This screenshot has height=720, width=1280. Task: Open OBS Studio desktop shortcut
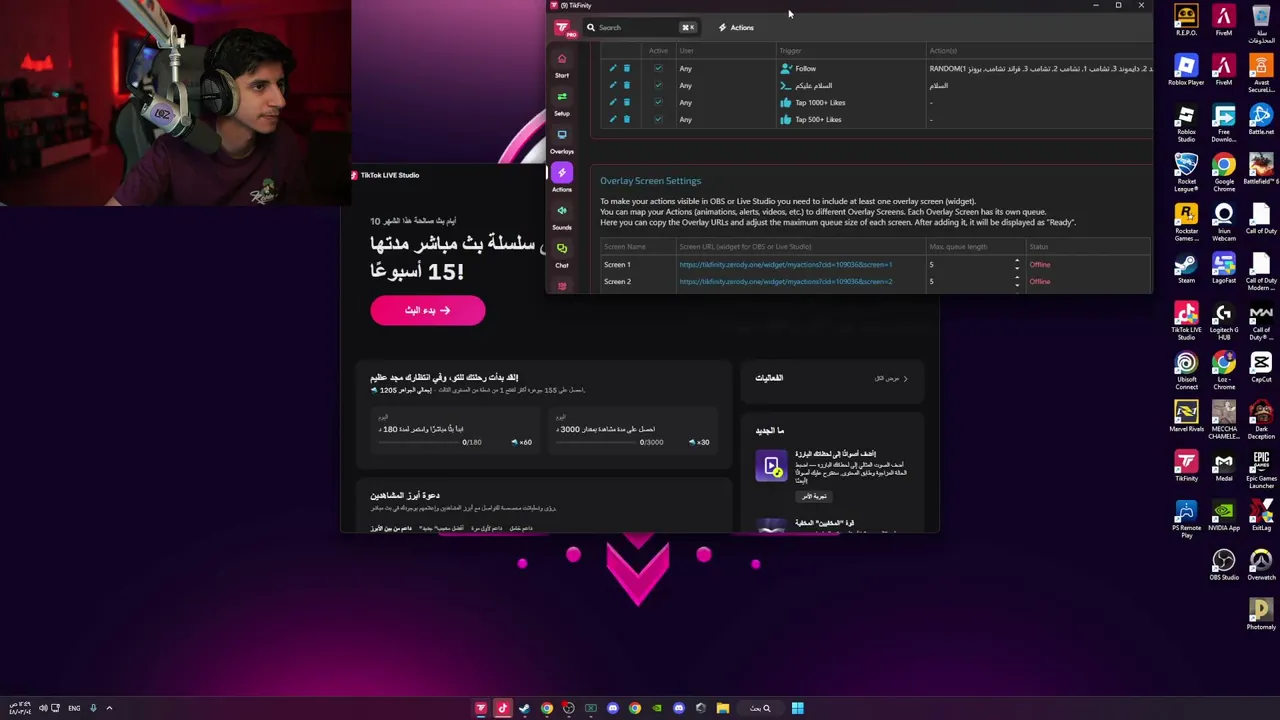point(1224,565)
